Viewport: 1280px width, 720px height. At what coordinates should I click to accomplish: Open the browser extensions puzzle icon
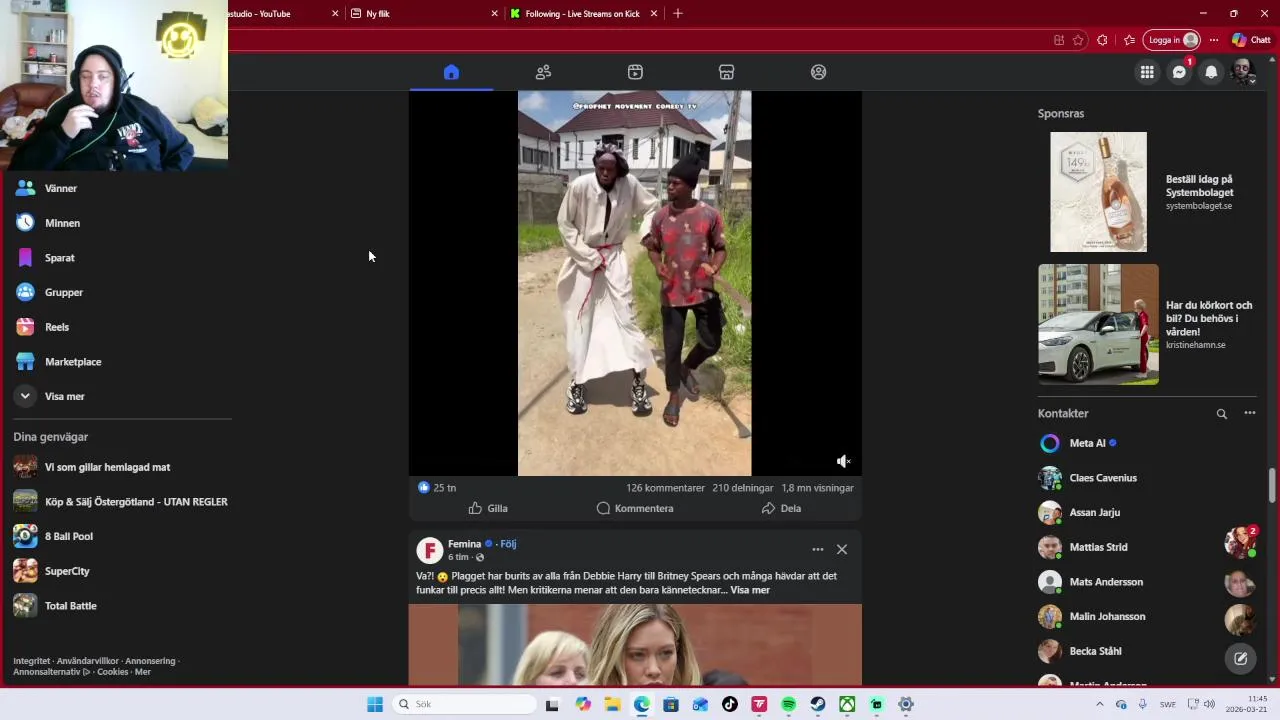point(1102,40)
